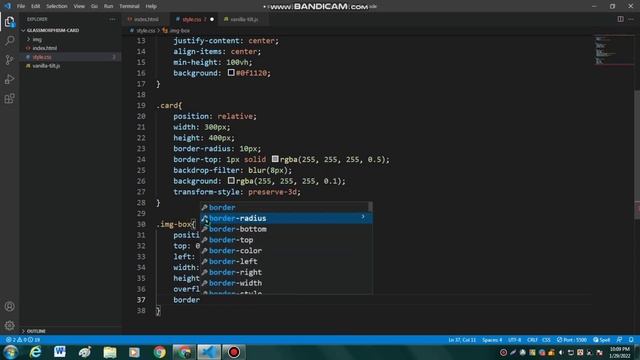Open the Help menu
Viewport: 640px width, 360px height.
click(x=151, y=6)
